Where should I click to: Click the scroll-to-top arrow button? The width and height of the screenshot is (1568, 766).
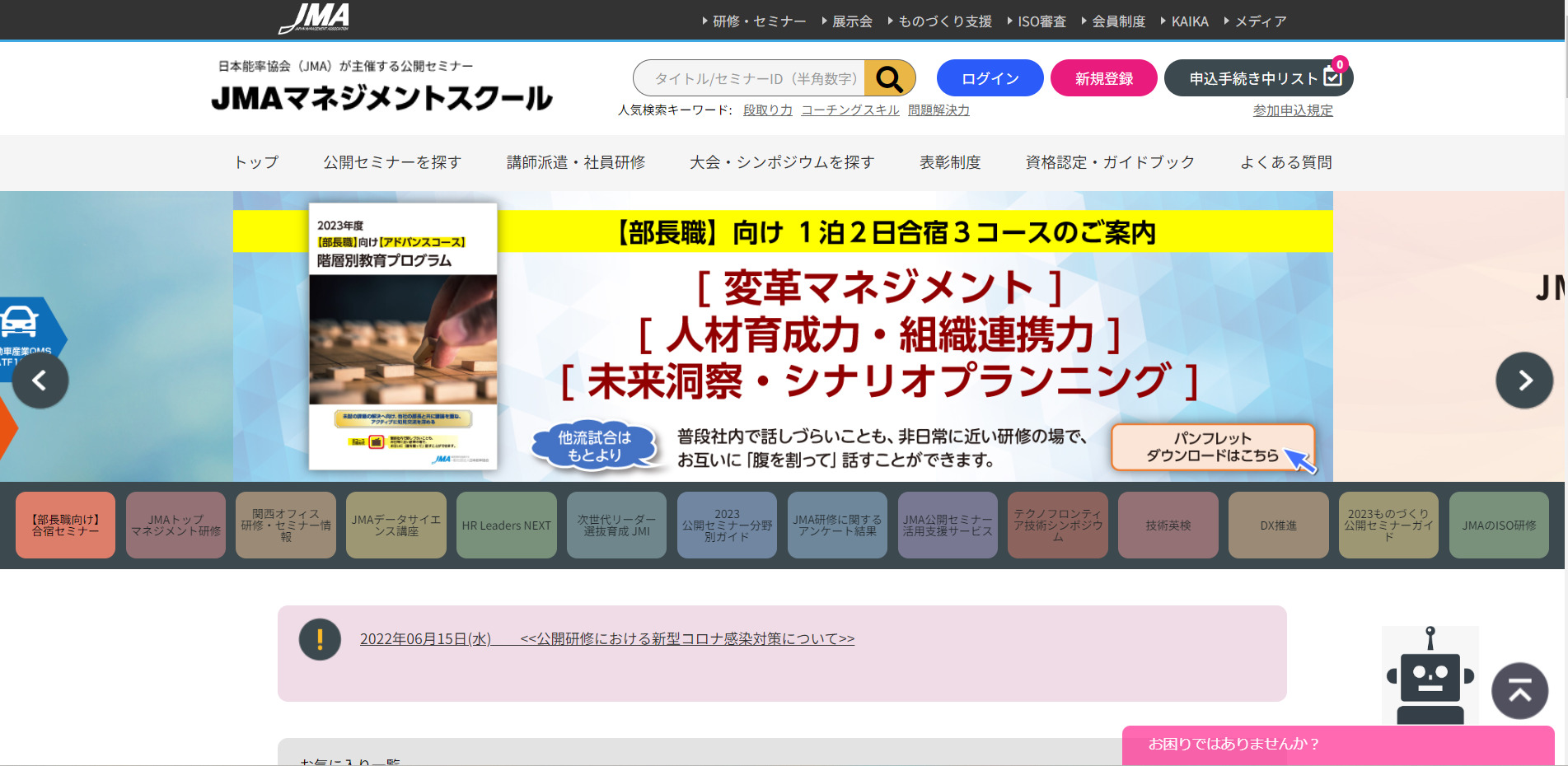pos(1519,691)
